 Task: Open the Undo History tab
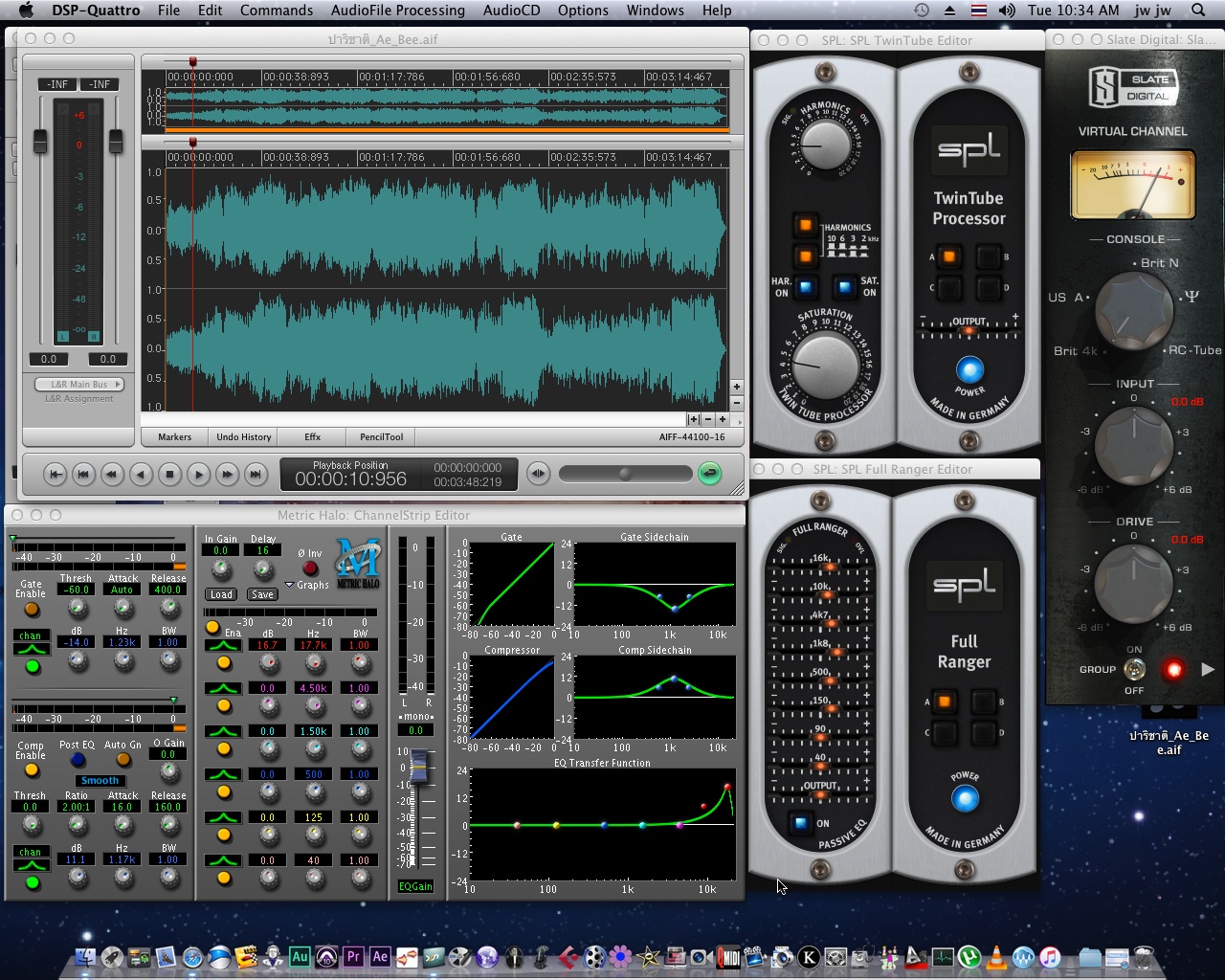tap(243, 437)
